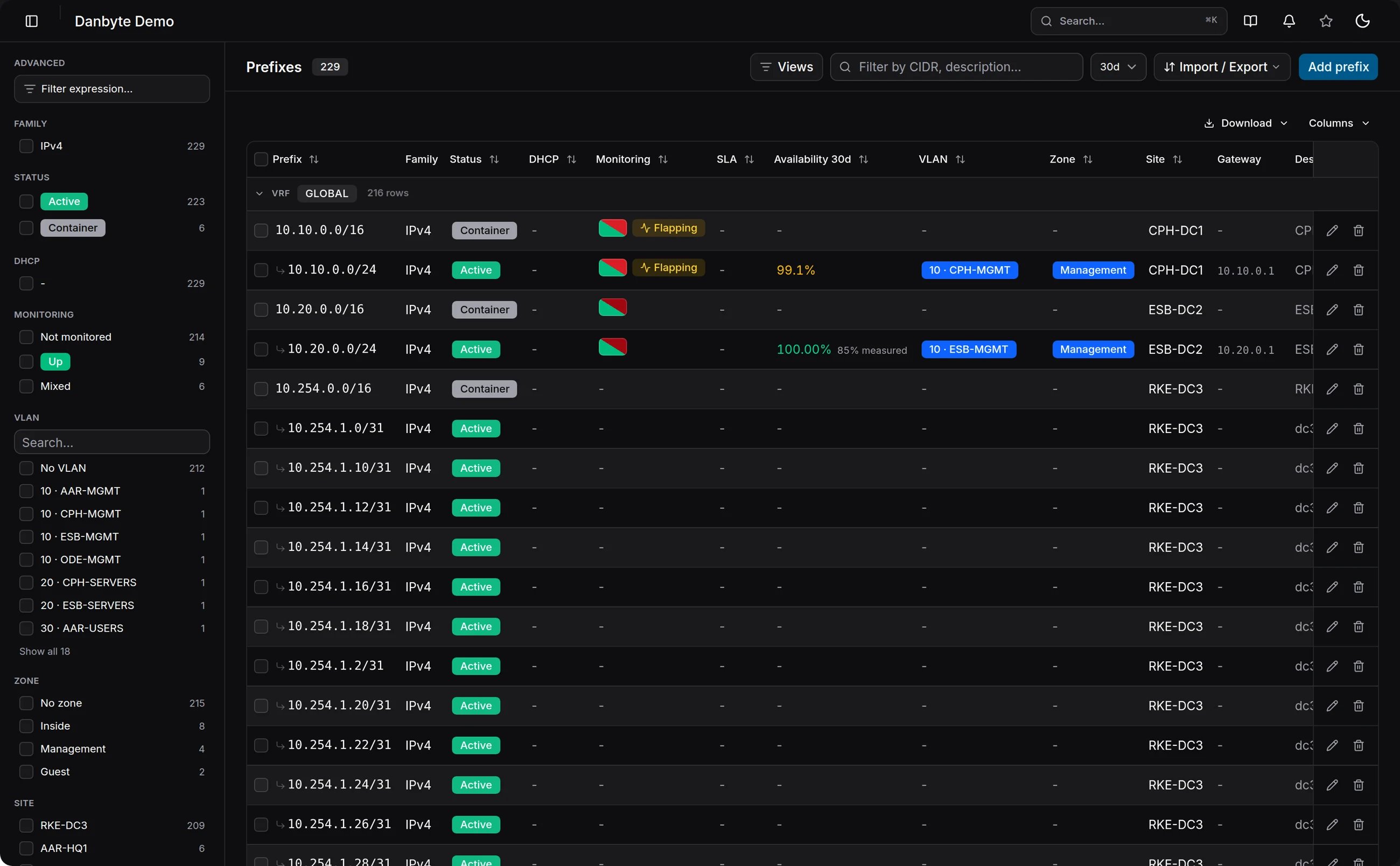Sort by Site column arrows
1400x866 pixels.
point(1177,159)
